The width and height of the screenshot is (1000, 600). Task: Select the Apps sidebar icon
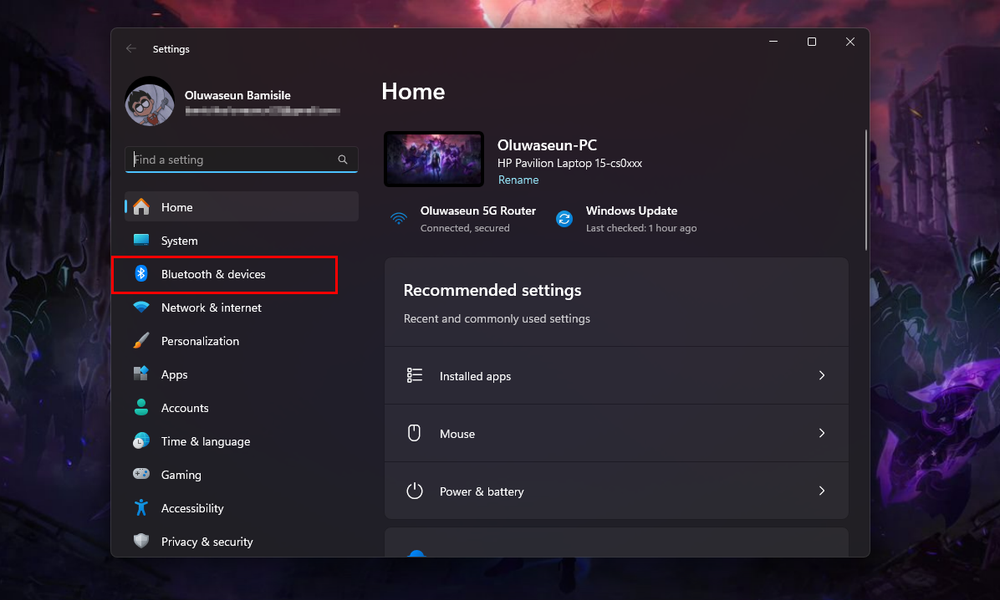(x=141, y=374)
